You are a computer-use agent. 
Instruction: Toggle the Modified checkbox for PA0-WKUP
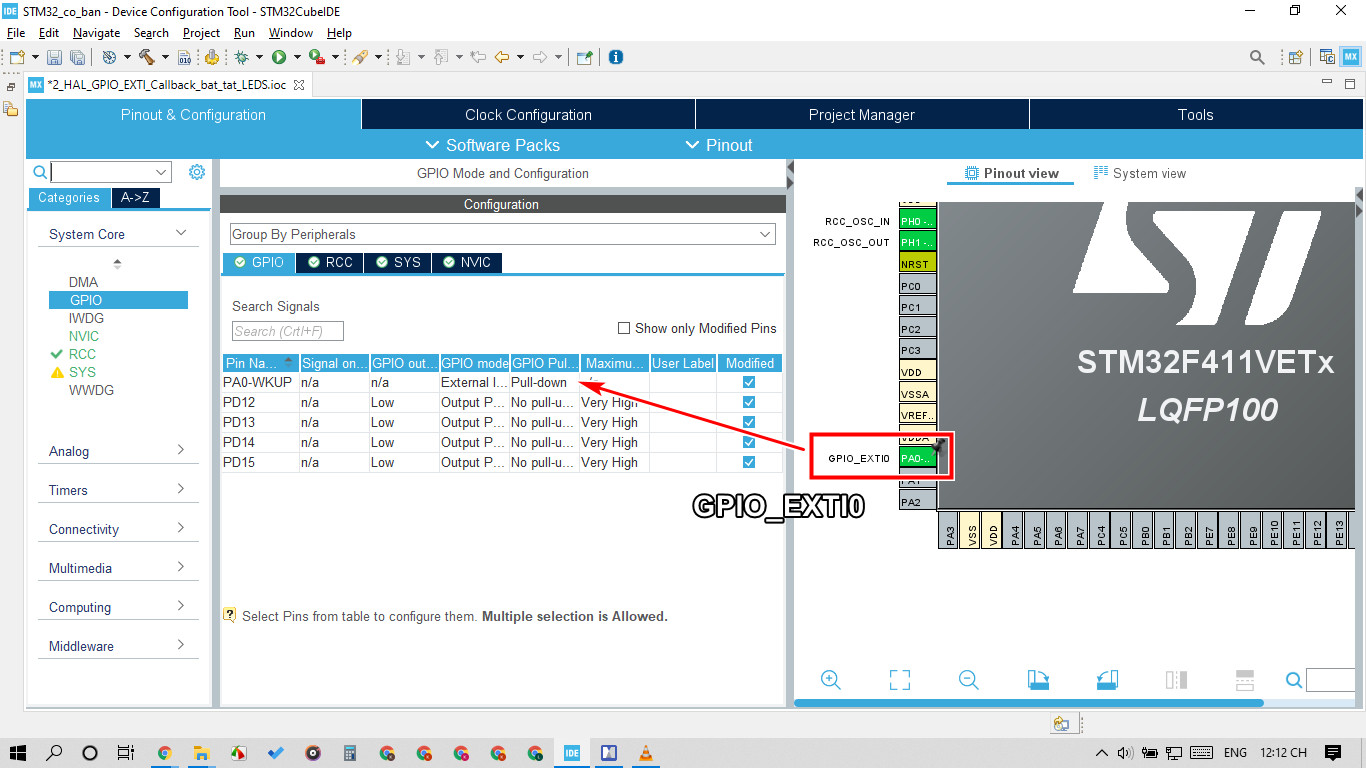749,382
